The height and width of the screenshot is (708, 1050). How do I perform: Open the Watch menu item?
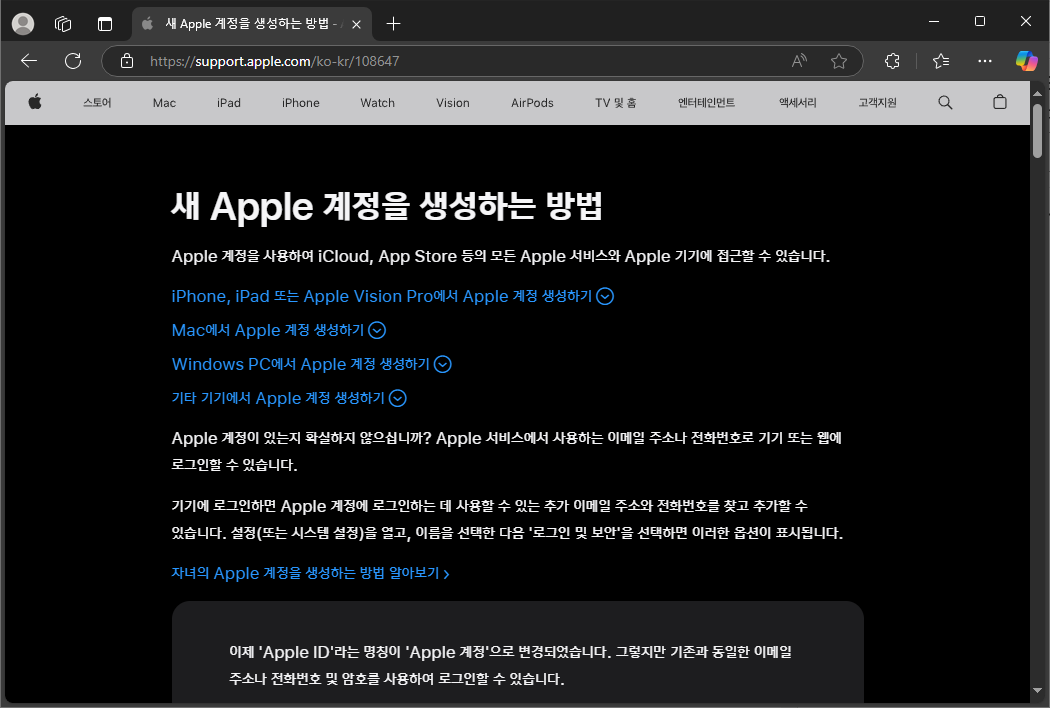378,102
